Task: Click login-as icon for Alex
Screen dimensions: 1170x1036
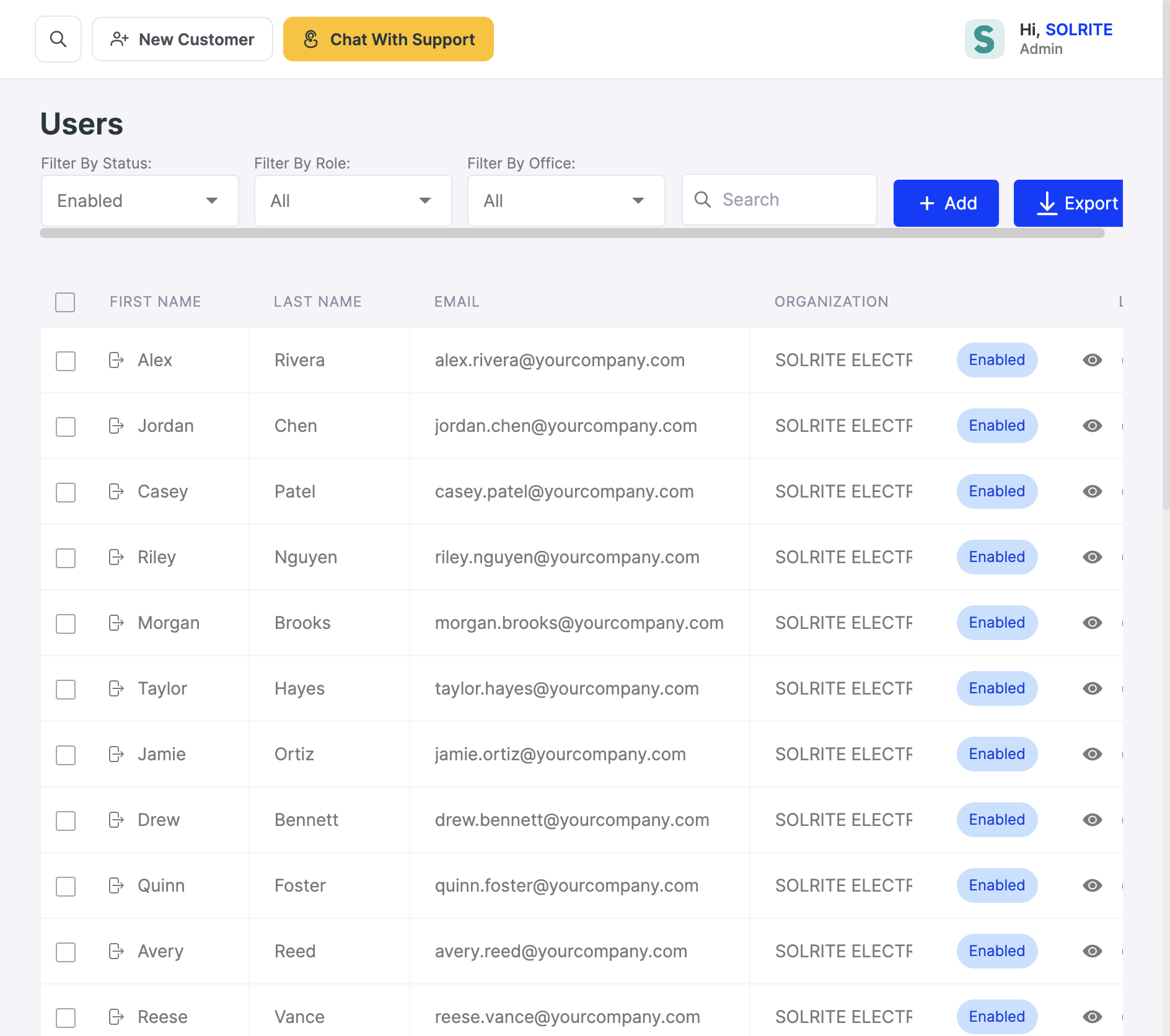Action: tap(117, 360)
